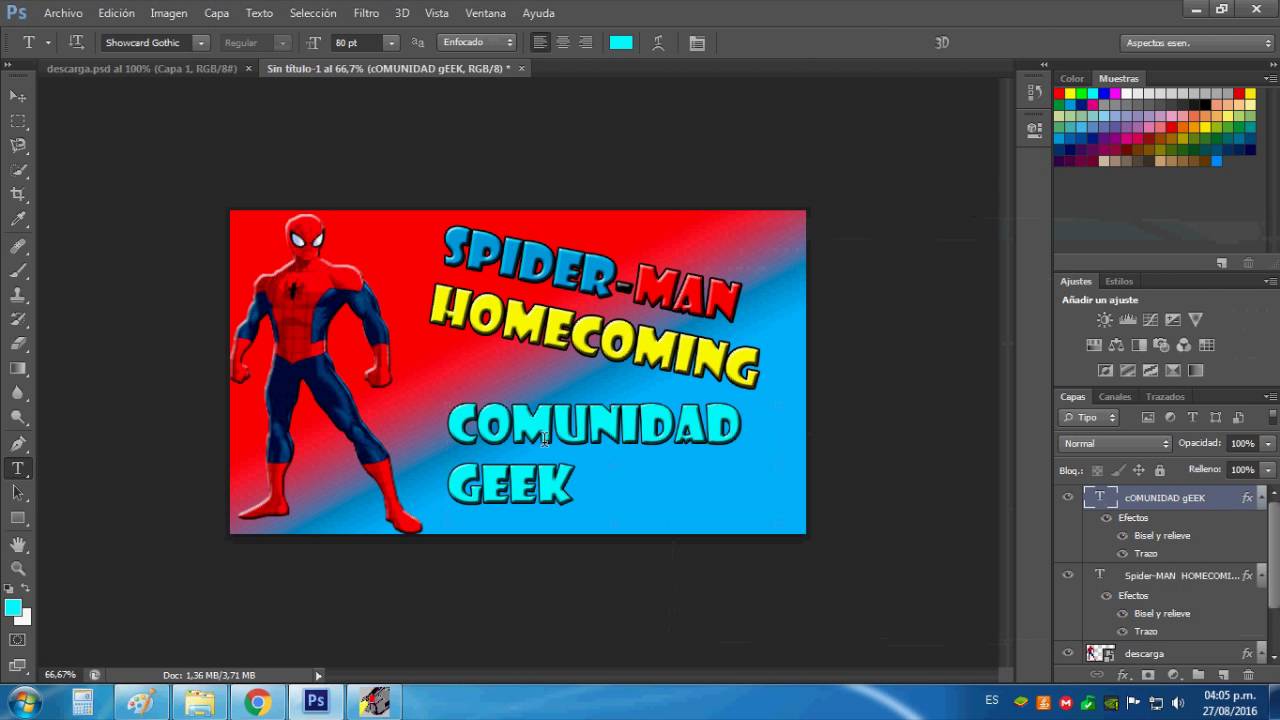Open the font size dropdown
The image size is (1280, 720).
(x=391, y=43)
